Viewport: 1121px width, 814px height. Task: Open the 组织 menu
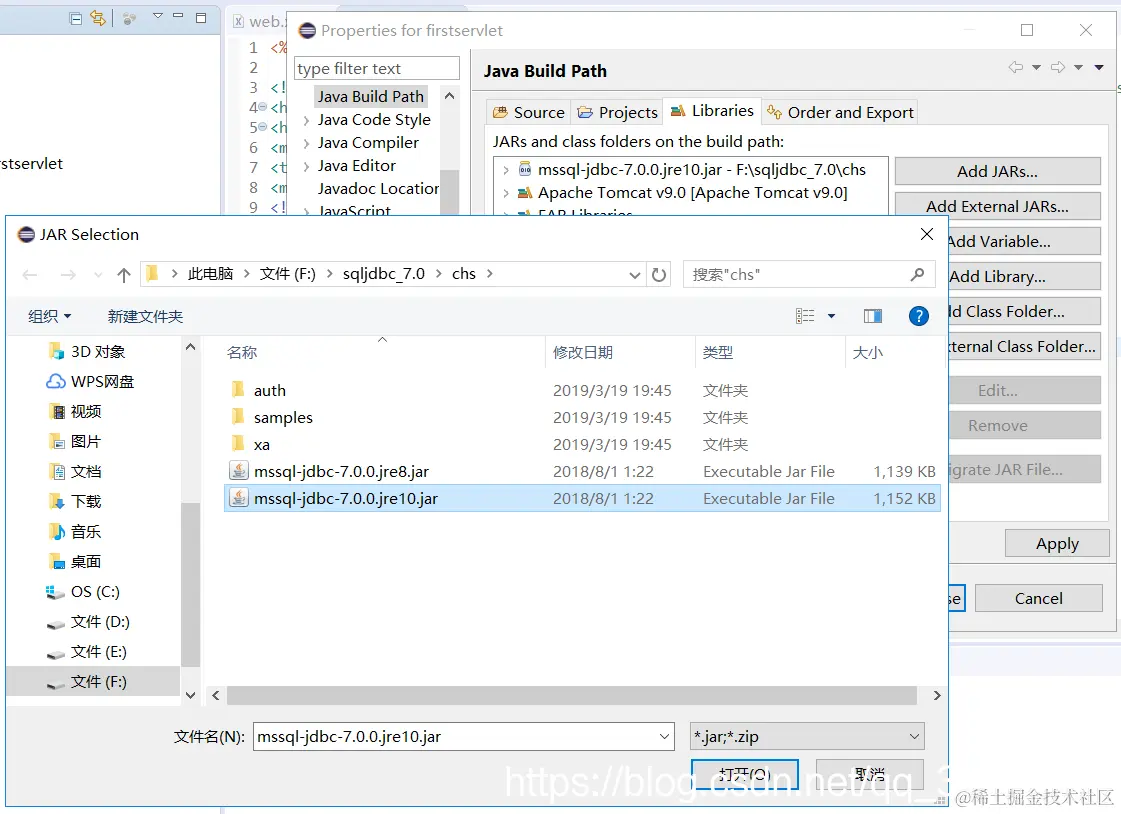pos(49,316)
